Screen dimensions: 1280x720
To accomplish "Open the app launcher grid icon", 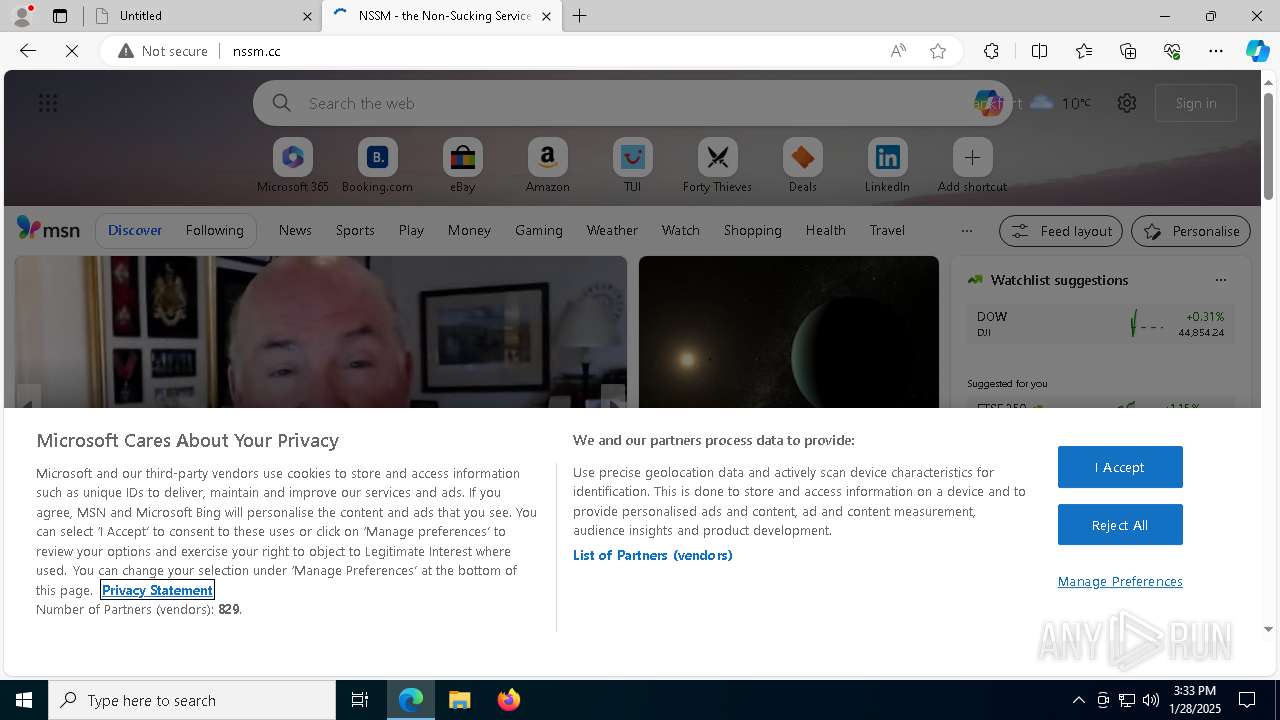I will click(48, 103).
